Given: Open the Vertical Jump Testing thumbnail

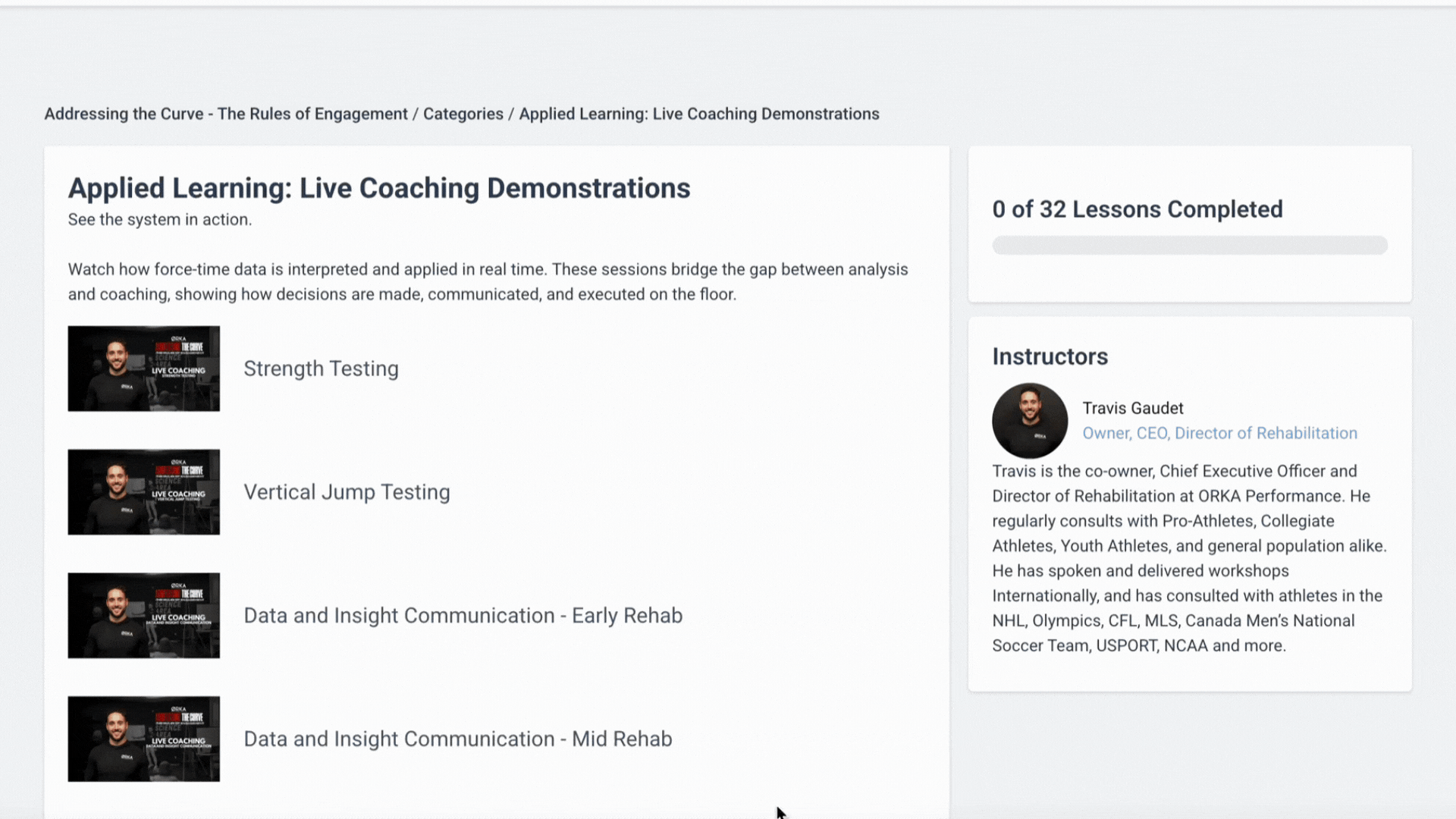Looking at the screenshot, I should [x=144, y=492].
